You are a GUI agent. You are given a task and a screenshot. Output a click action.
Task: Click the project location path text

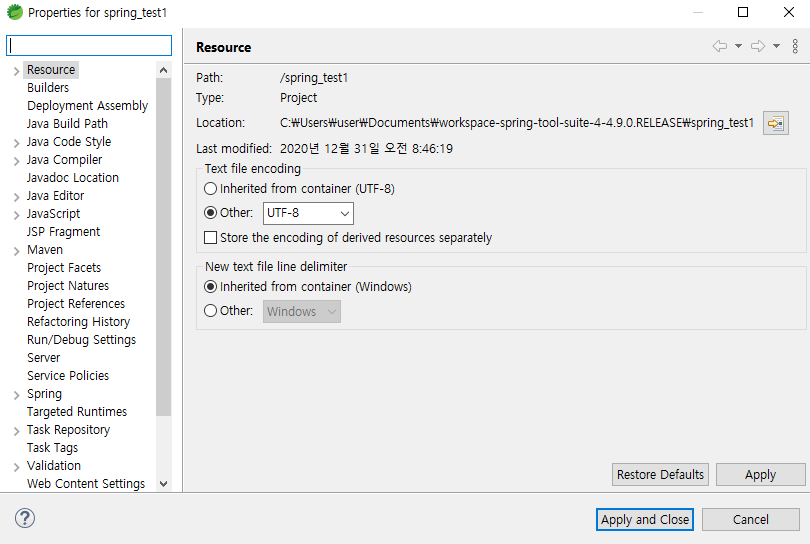click(x=517, y=122)
